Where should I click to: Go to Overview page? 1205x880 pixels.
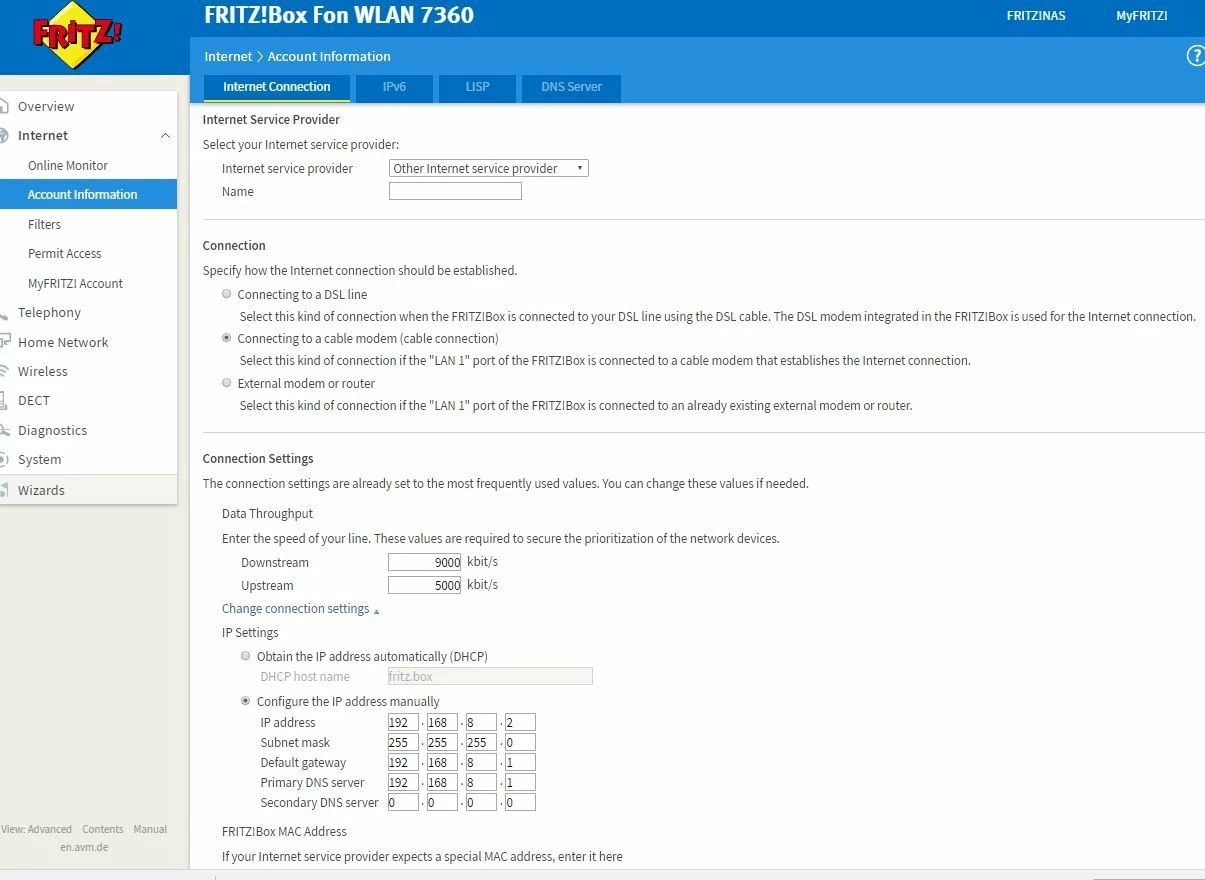46,106
